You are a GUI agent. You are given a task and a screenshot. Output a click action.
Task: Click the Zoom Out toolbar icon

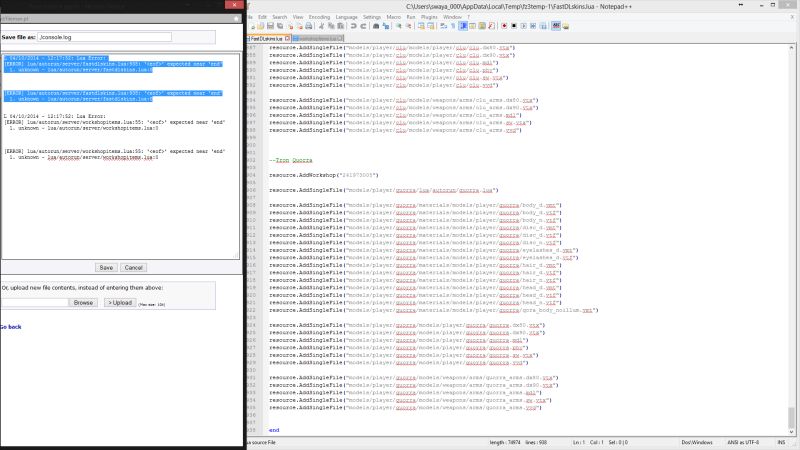[x=408, y=26]
